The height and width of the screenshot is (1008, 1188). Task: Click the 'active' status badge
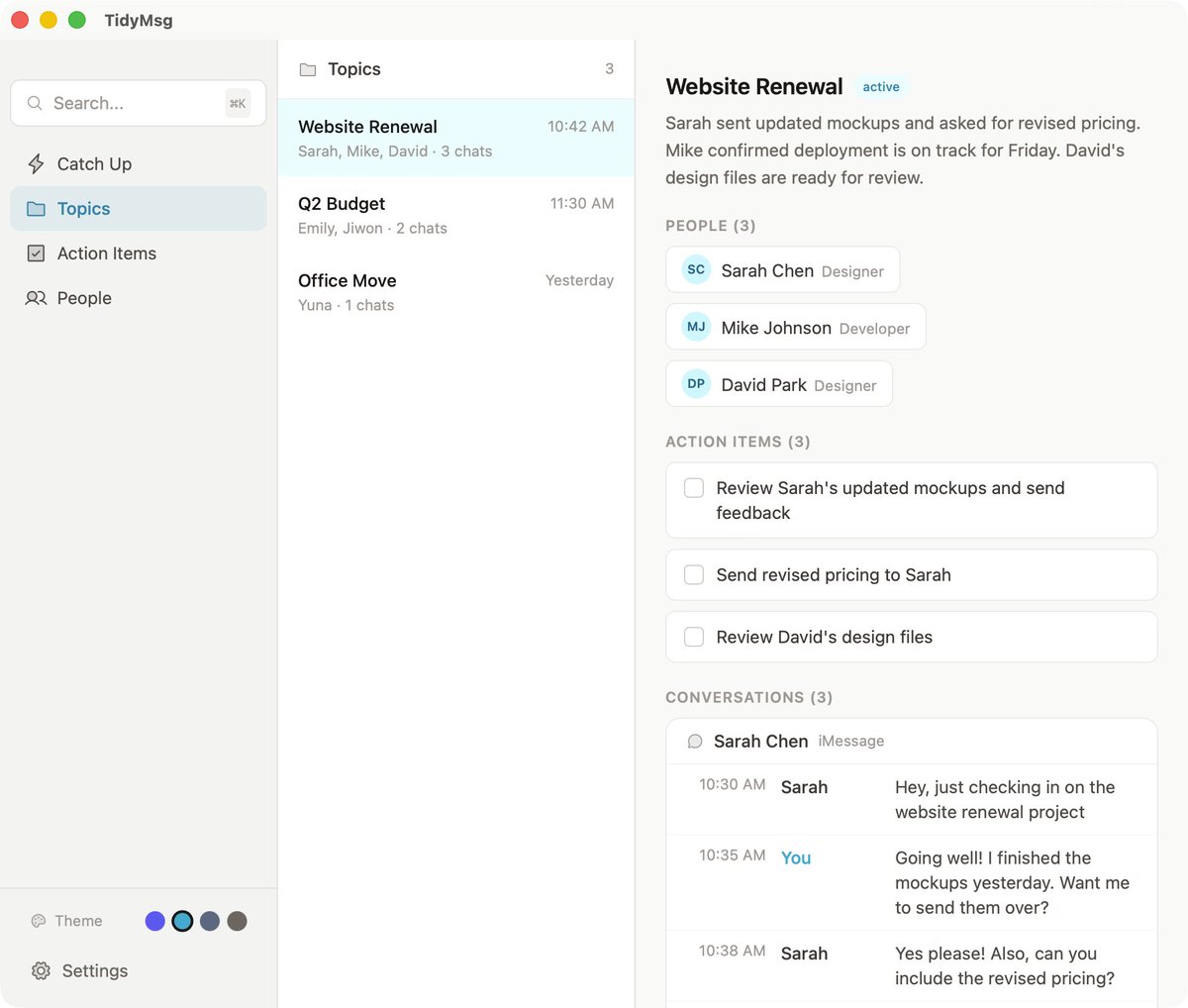tap(881, 87)
